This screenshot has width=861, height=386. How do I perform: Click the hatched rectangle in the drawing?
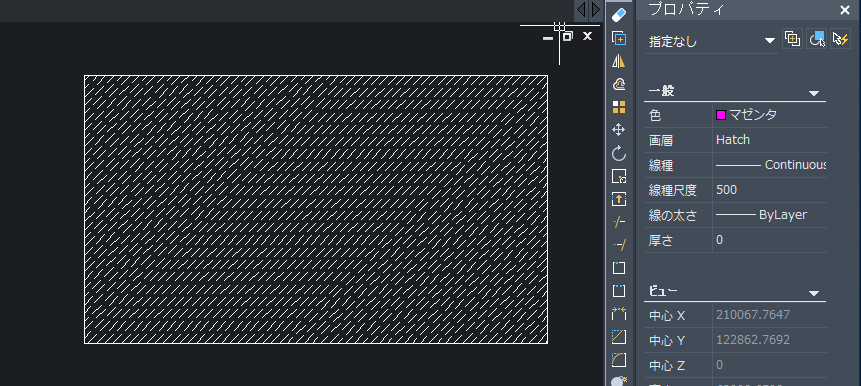point(316,209)
